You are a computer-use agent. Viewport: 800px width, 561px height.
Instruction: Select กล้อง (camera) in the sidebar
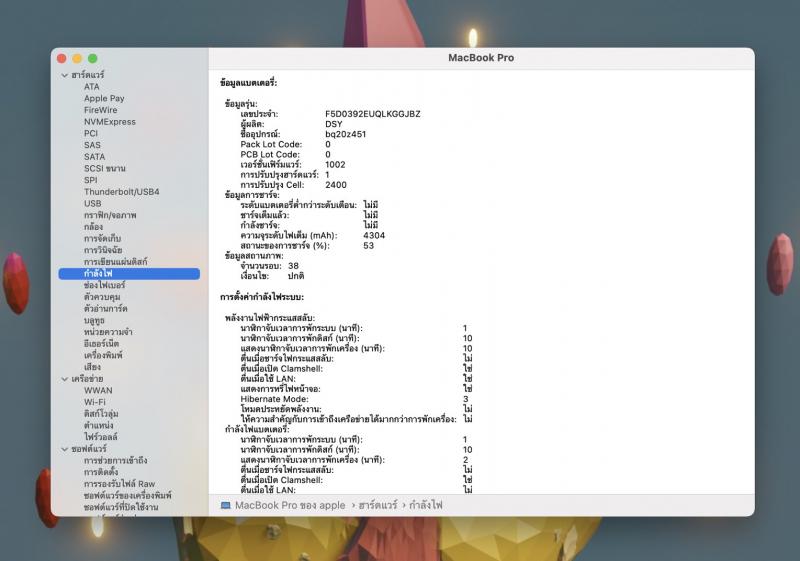point(93,227)
